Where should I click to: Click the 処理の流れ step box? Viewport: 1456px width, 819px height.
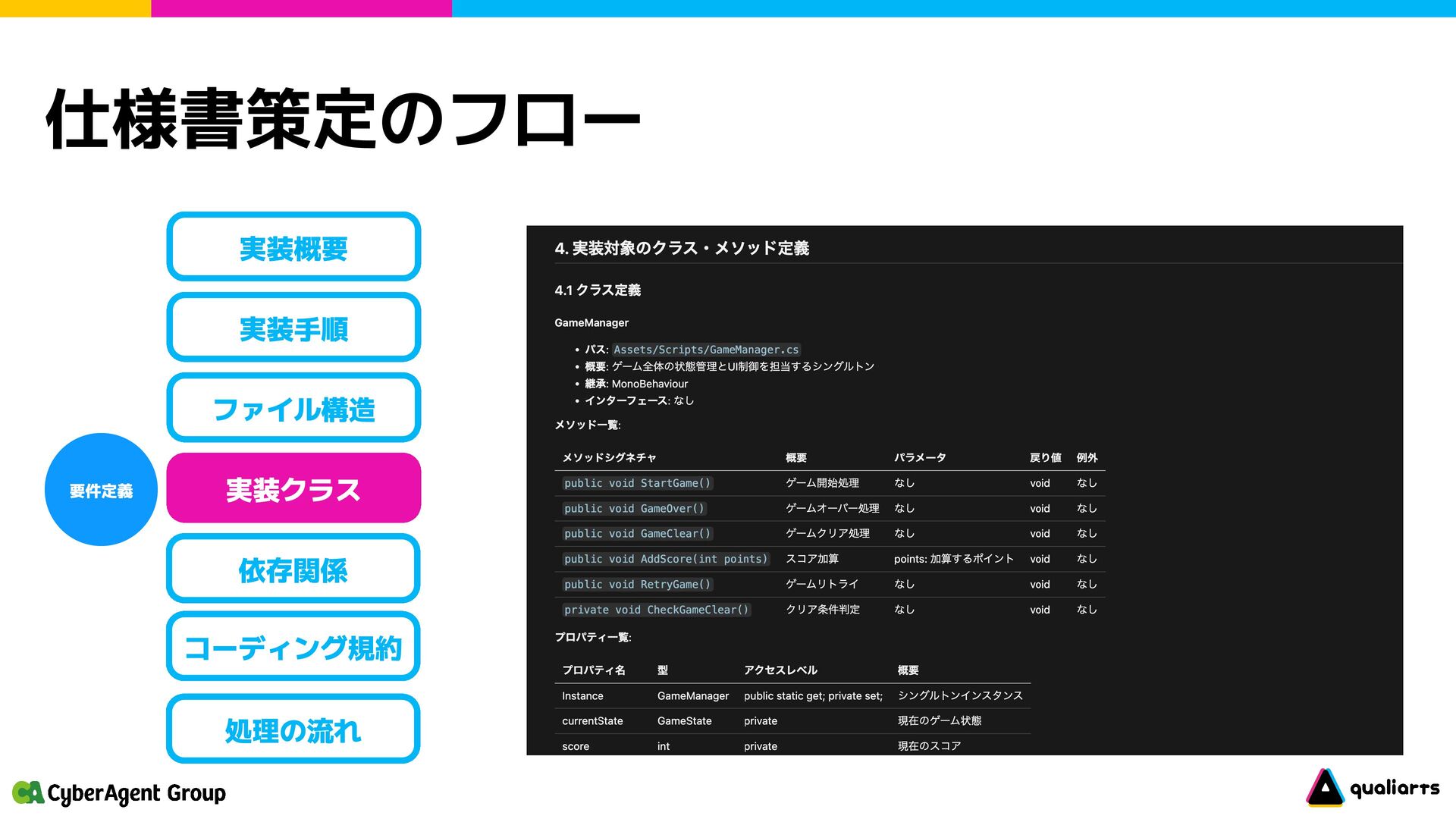point(293,729)
